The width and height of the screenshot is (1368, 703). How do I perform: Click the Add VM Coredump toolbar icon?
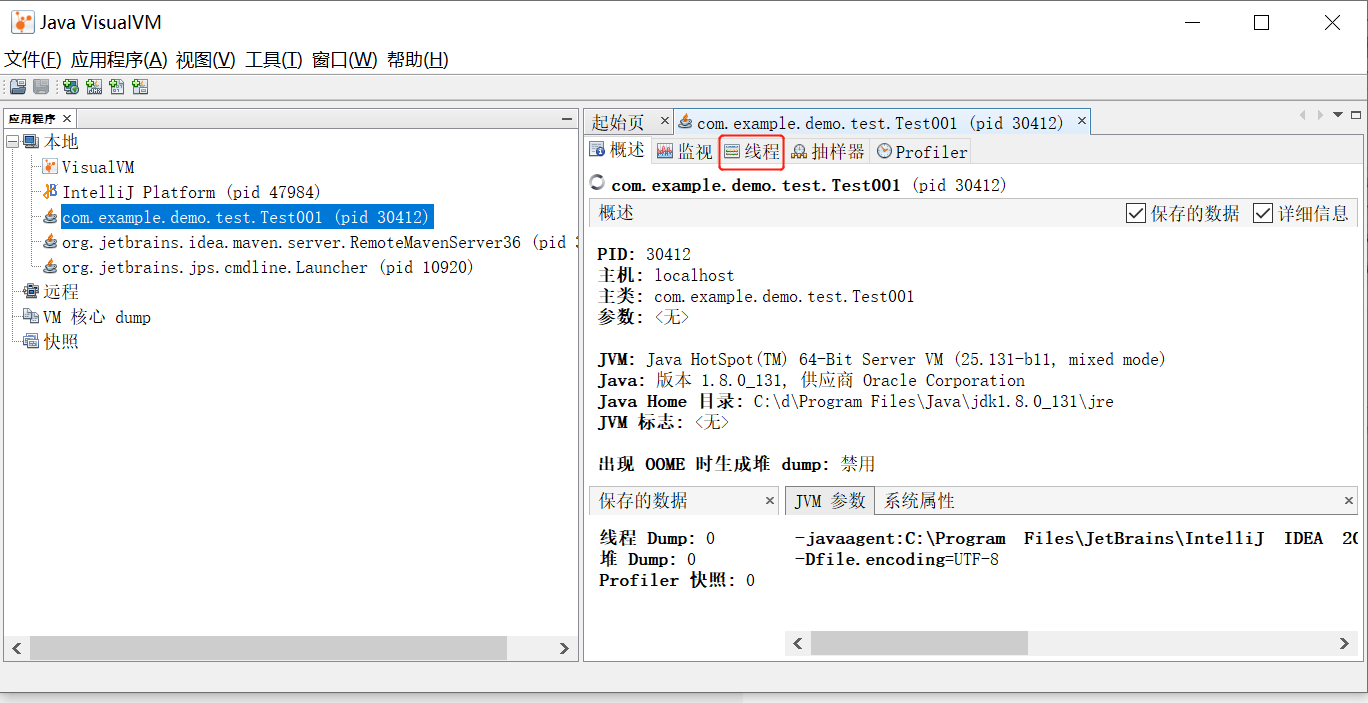[x=117, y=87]
